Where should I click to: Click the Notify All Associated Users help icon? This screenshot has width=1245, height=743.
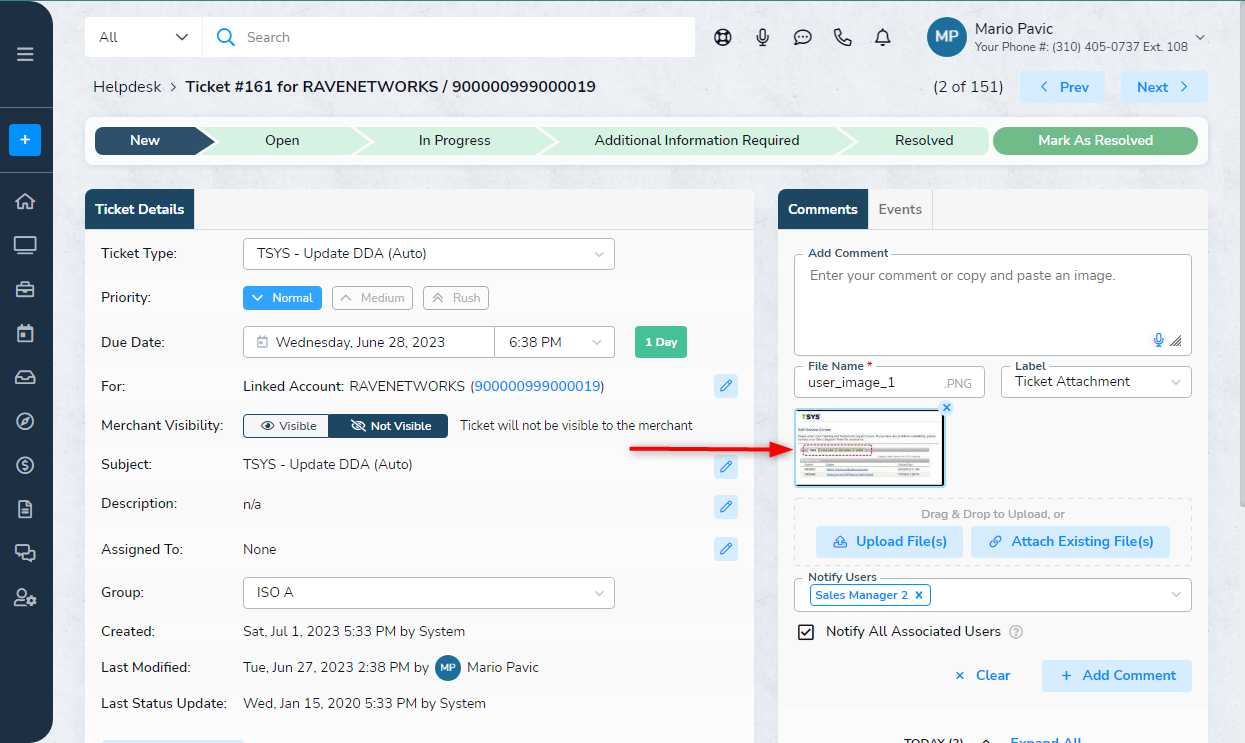[x=1017, y=632]
